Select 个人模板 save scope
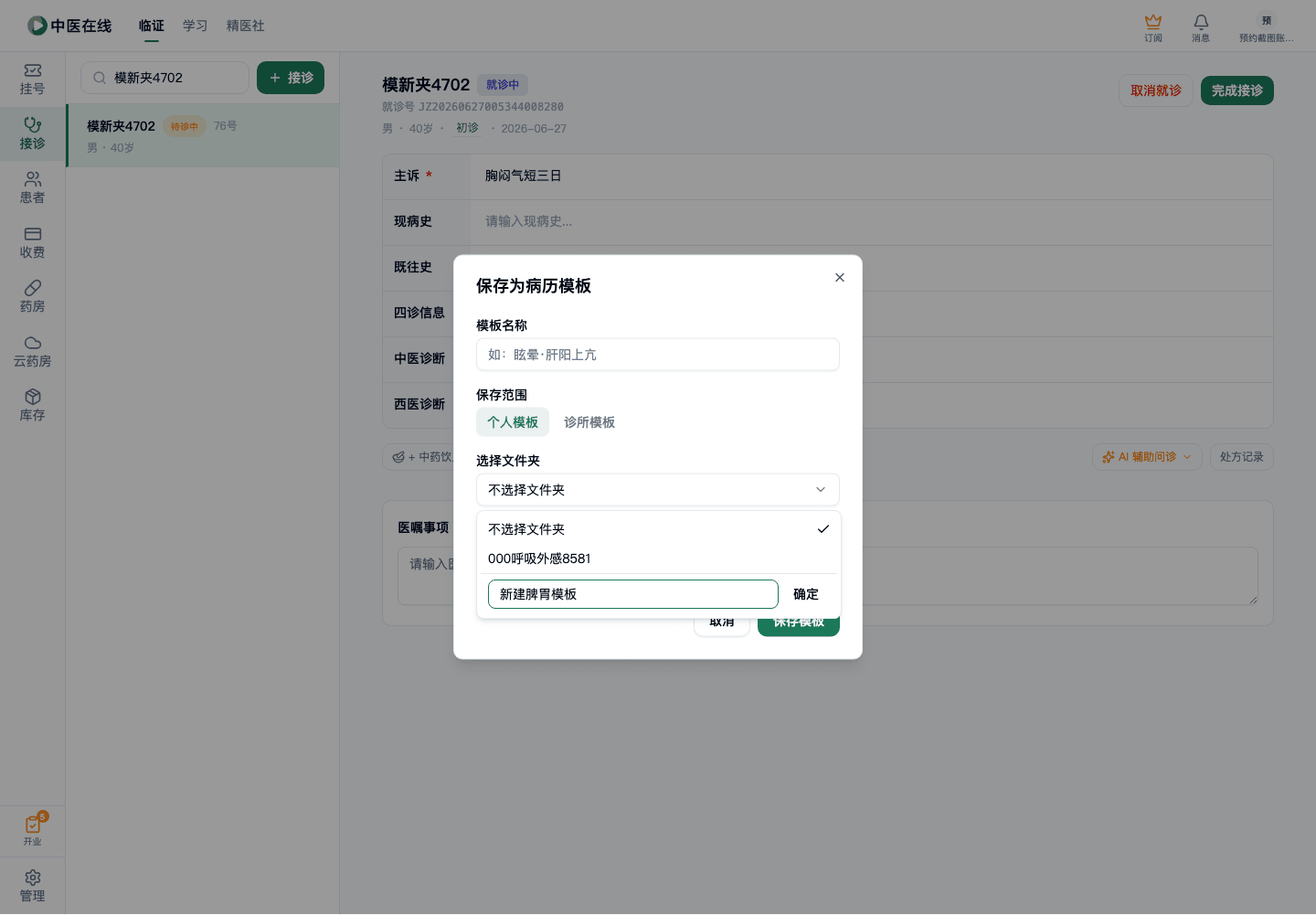This screenshot has width=1316, height=915. (513, 422)
